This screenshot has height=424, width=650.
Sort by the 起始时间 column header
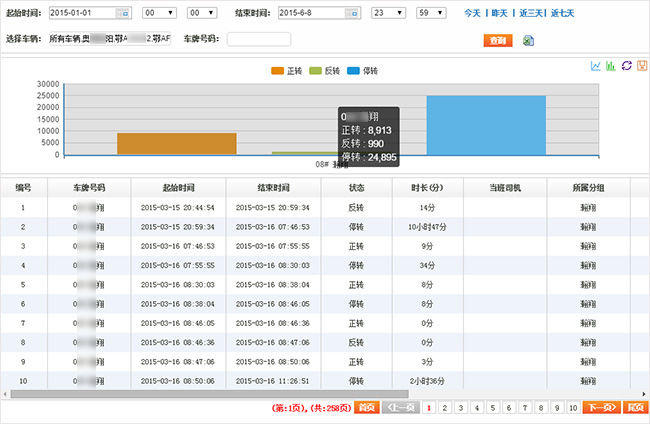coord(178,188)
